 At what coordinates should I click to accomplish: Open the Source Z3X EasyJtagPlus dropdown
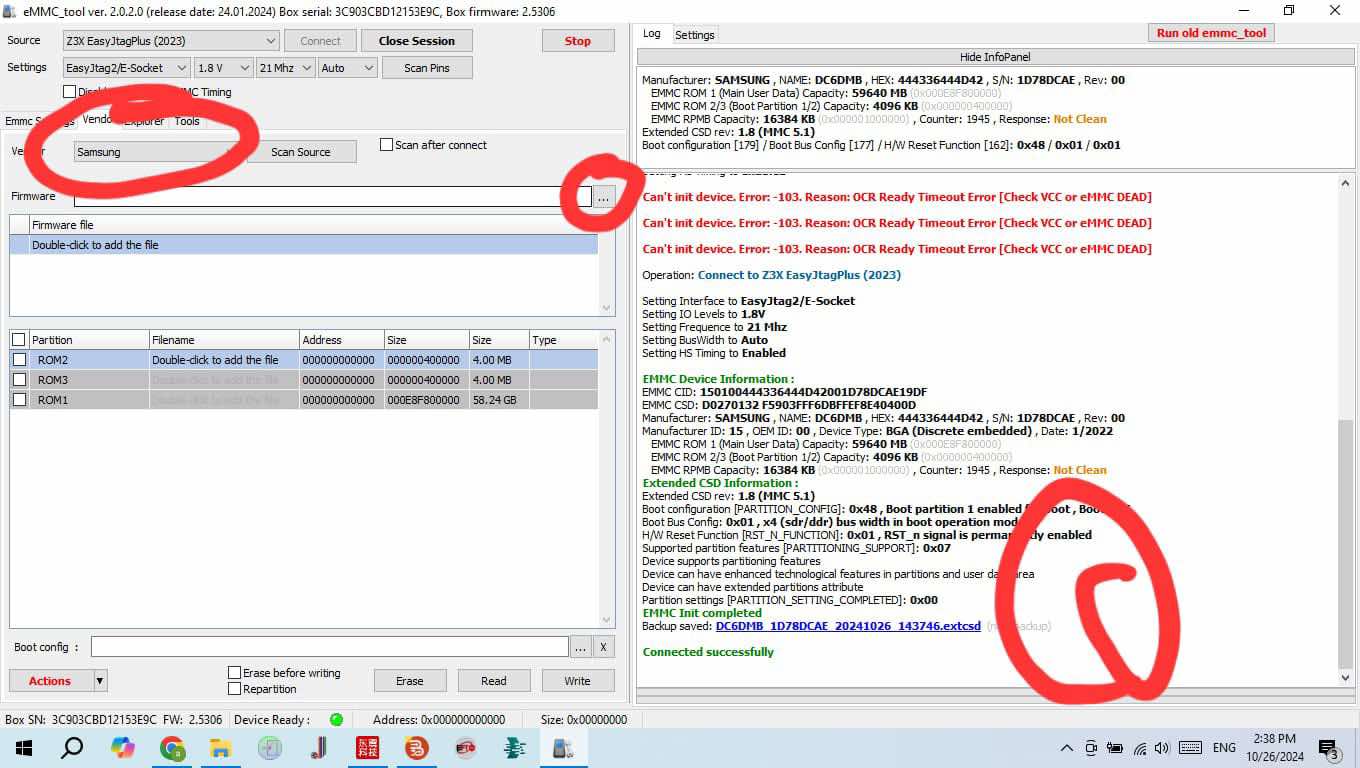point(170,41)
